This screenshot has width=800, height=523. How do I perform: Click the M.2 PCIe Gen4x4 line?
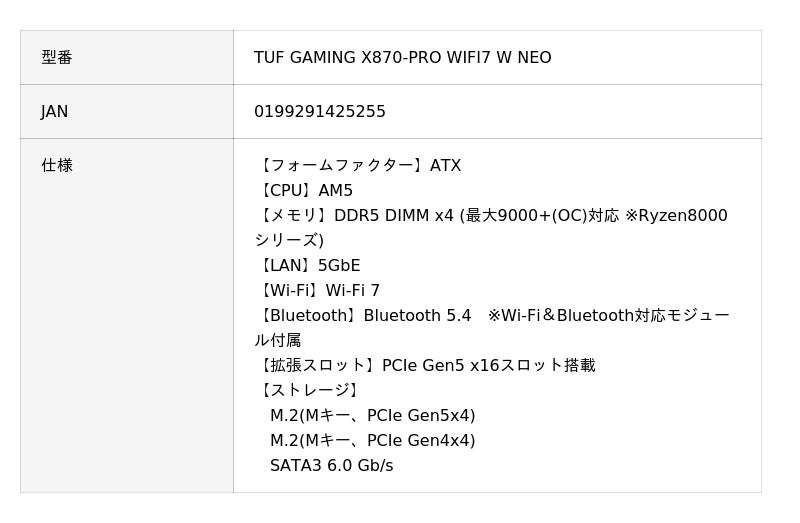coord(372,441)
